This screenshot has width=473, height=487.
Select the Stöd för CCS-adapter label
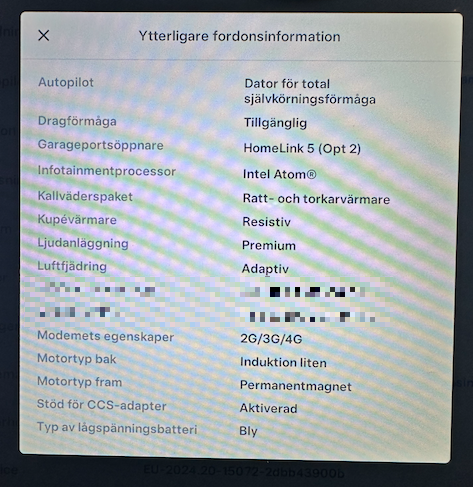(x=101, y=405)
